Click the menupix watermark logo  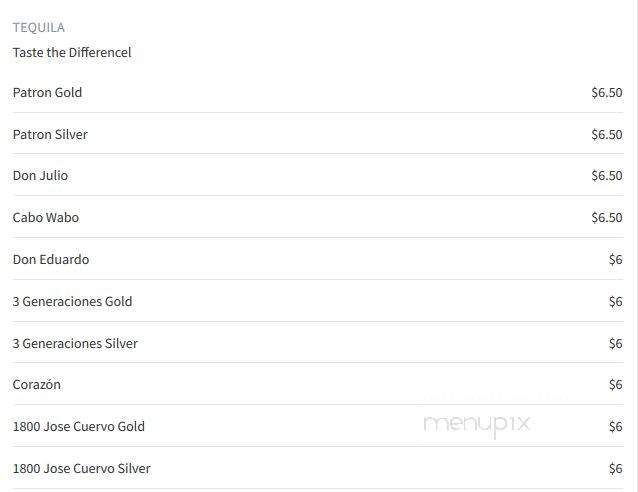pyautogui.click(x=477, y=425)
